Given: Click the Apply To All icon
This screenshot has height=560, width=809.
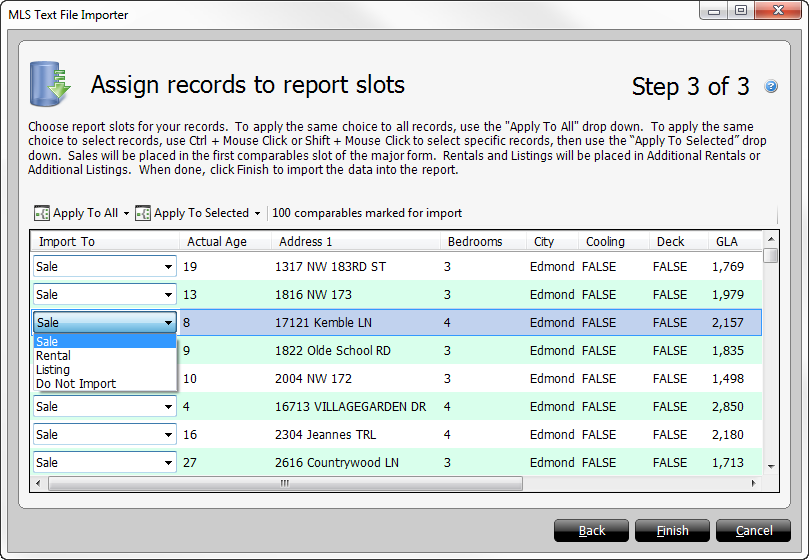Looking at the screenshot, I should (x=42, y=213).
